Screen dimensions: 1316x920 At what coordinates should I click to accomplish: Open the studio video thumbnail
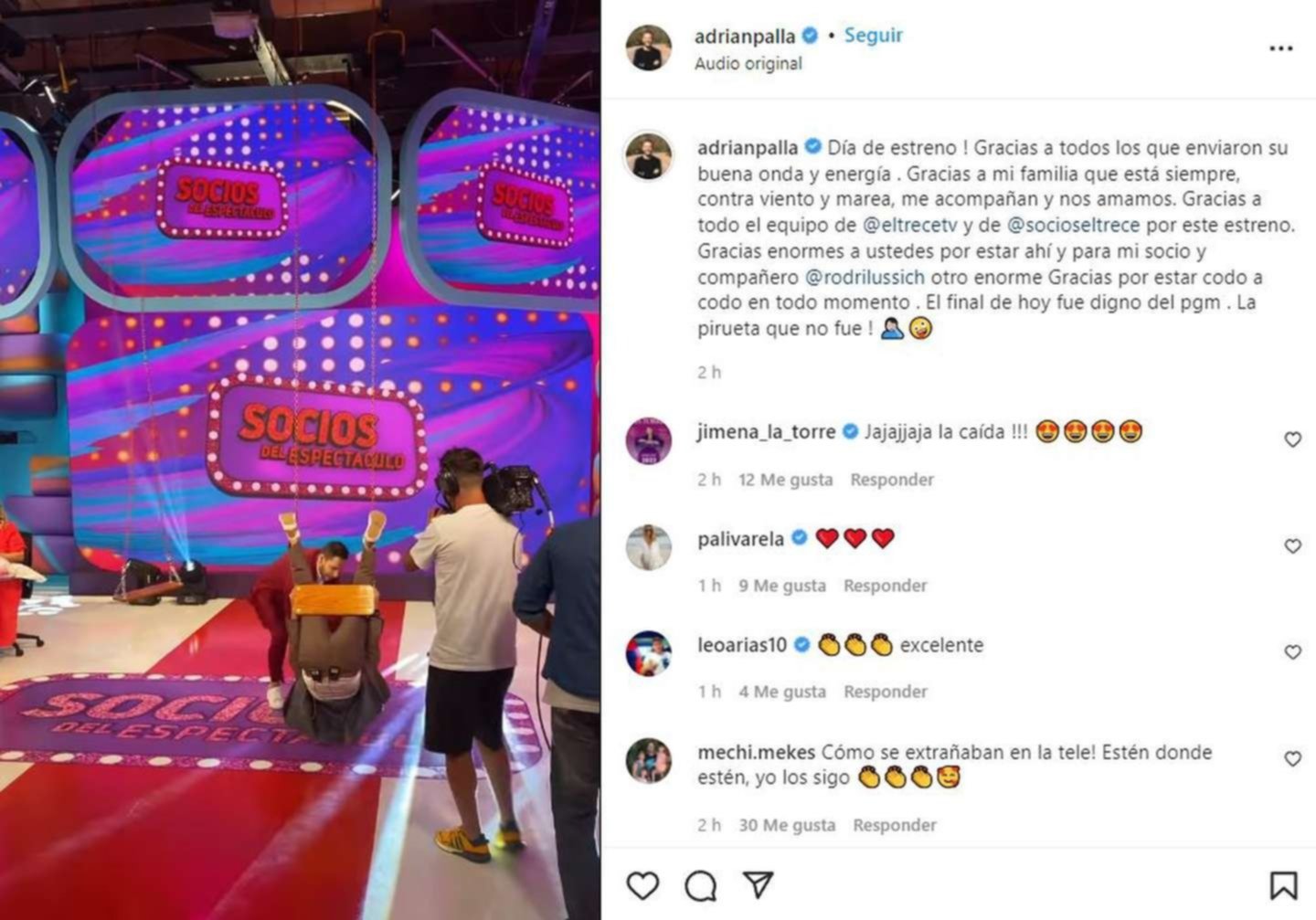300,460
